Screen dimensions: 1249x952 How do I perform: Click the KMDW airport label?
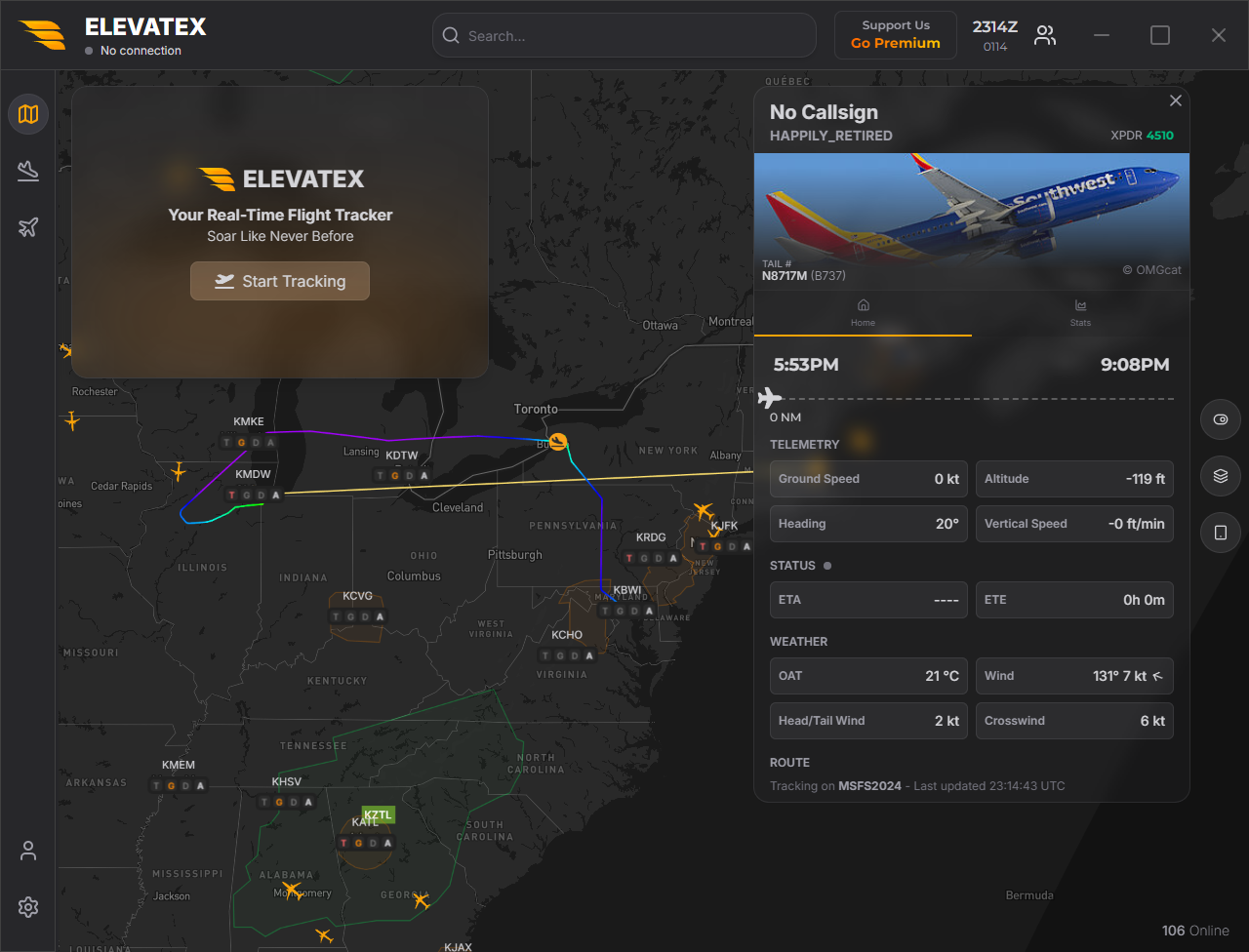[x=254, y=475]
